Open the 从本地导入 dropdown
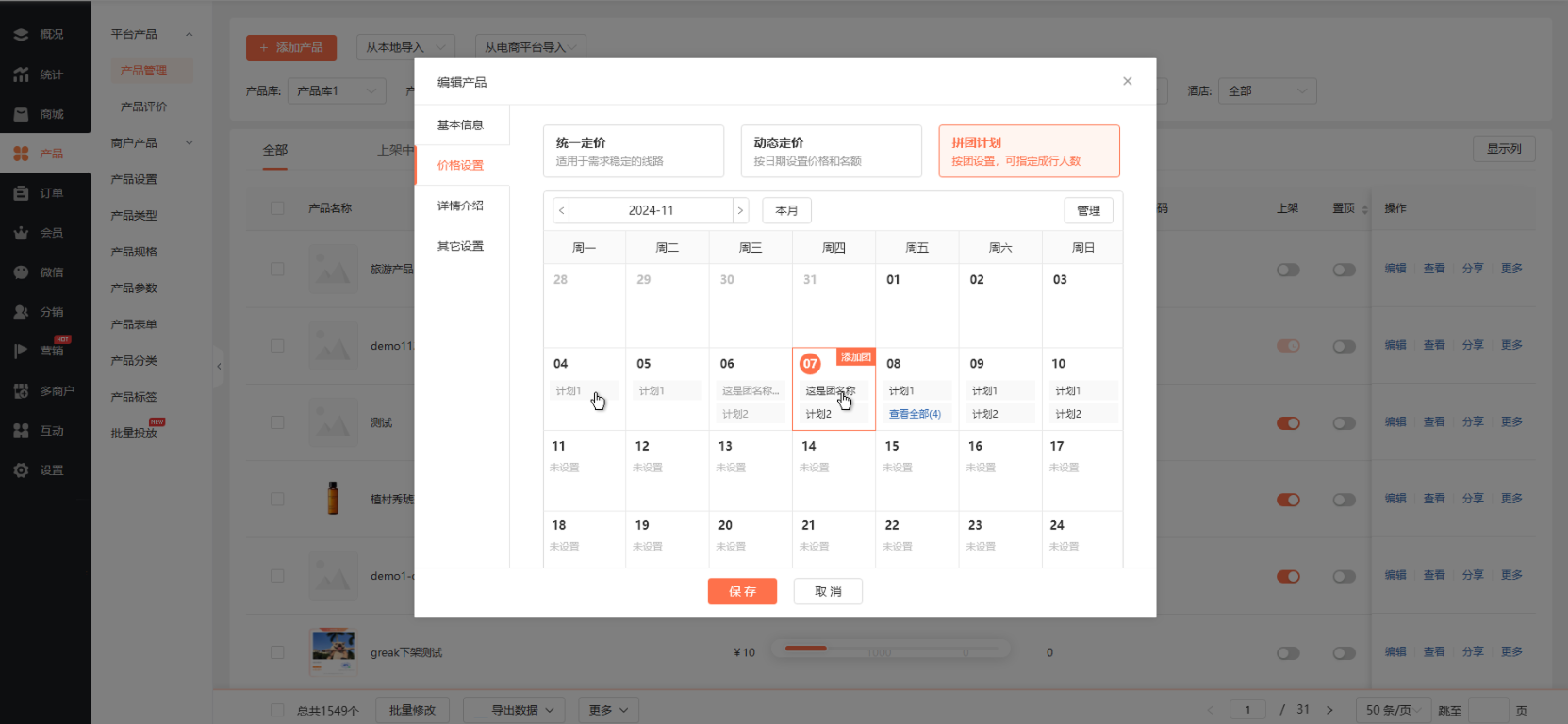Image resolution: width=1568 pixels, height=724 pixels. [x=406, y=47]
